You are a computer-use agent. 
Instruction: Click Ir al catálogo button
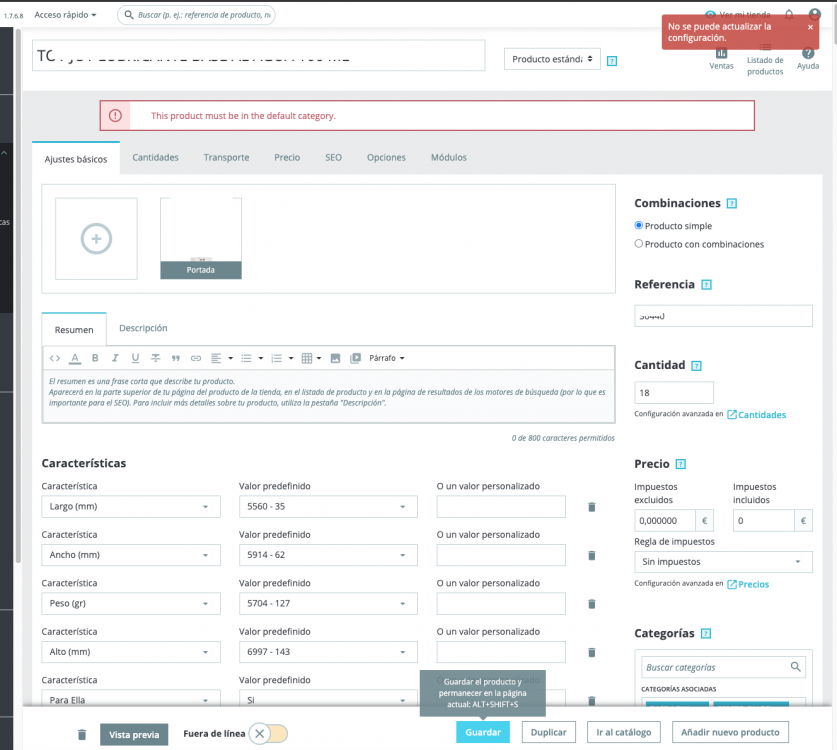623,732
